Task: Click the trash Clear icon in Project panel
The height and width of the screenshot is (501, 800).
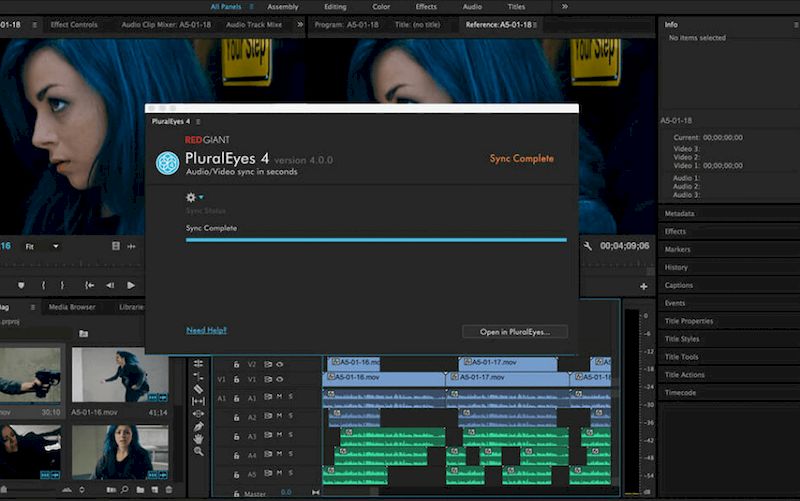Action: (x=169, y=490)
